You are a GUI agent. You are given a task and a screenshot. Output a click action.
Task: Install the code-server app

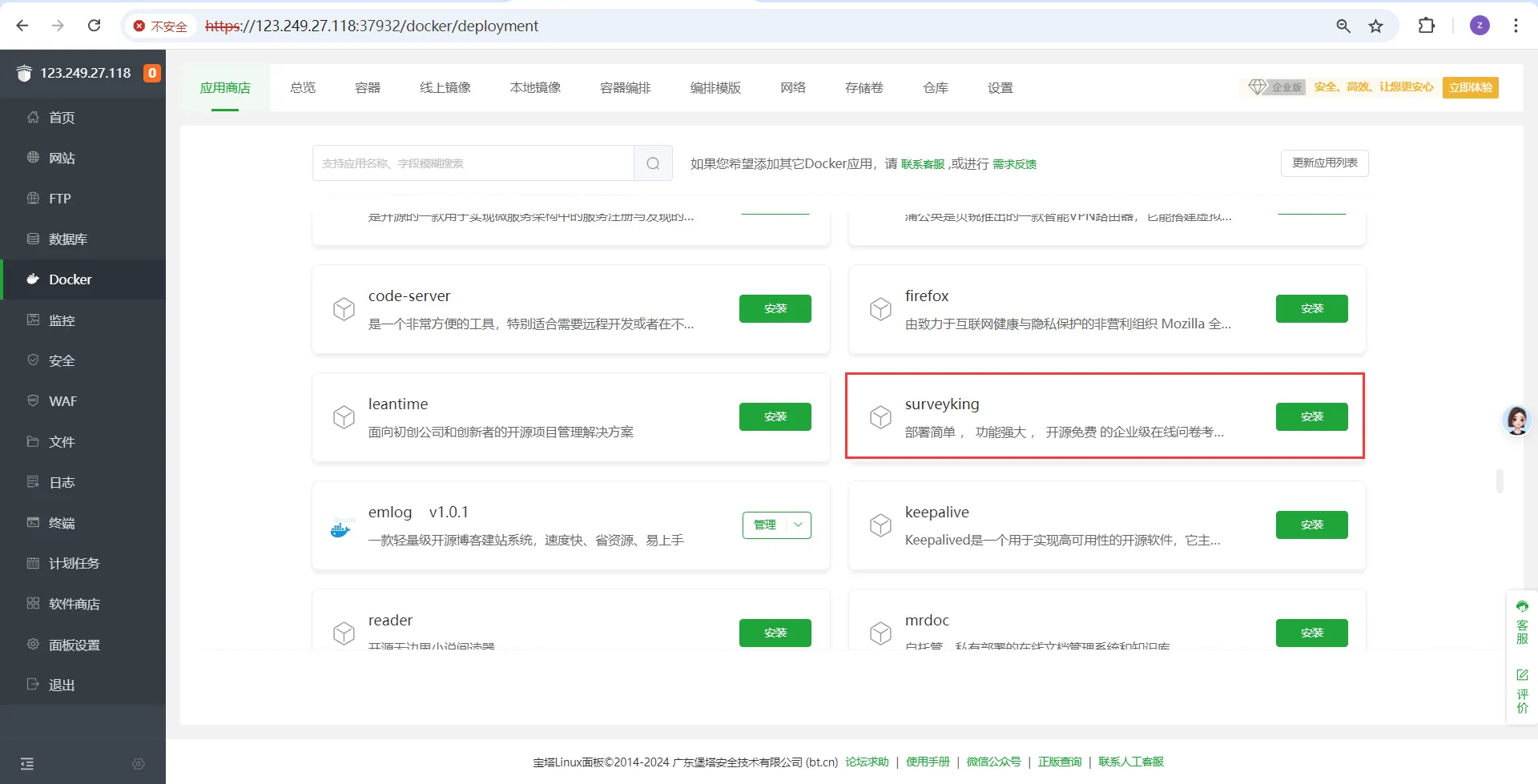pyautogui.click(x=775, y=309)
